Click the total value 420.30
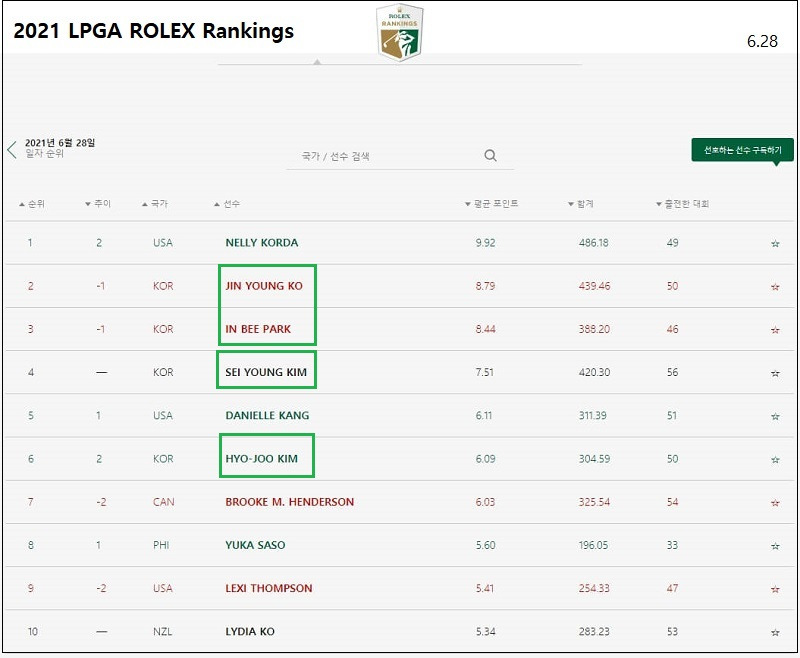The image size is (800, 658). (x=594, y=372)
